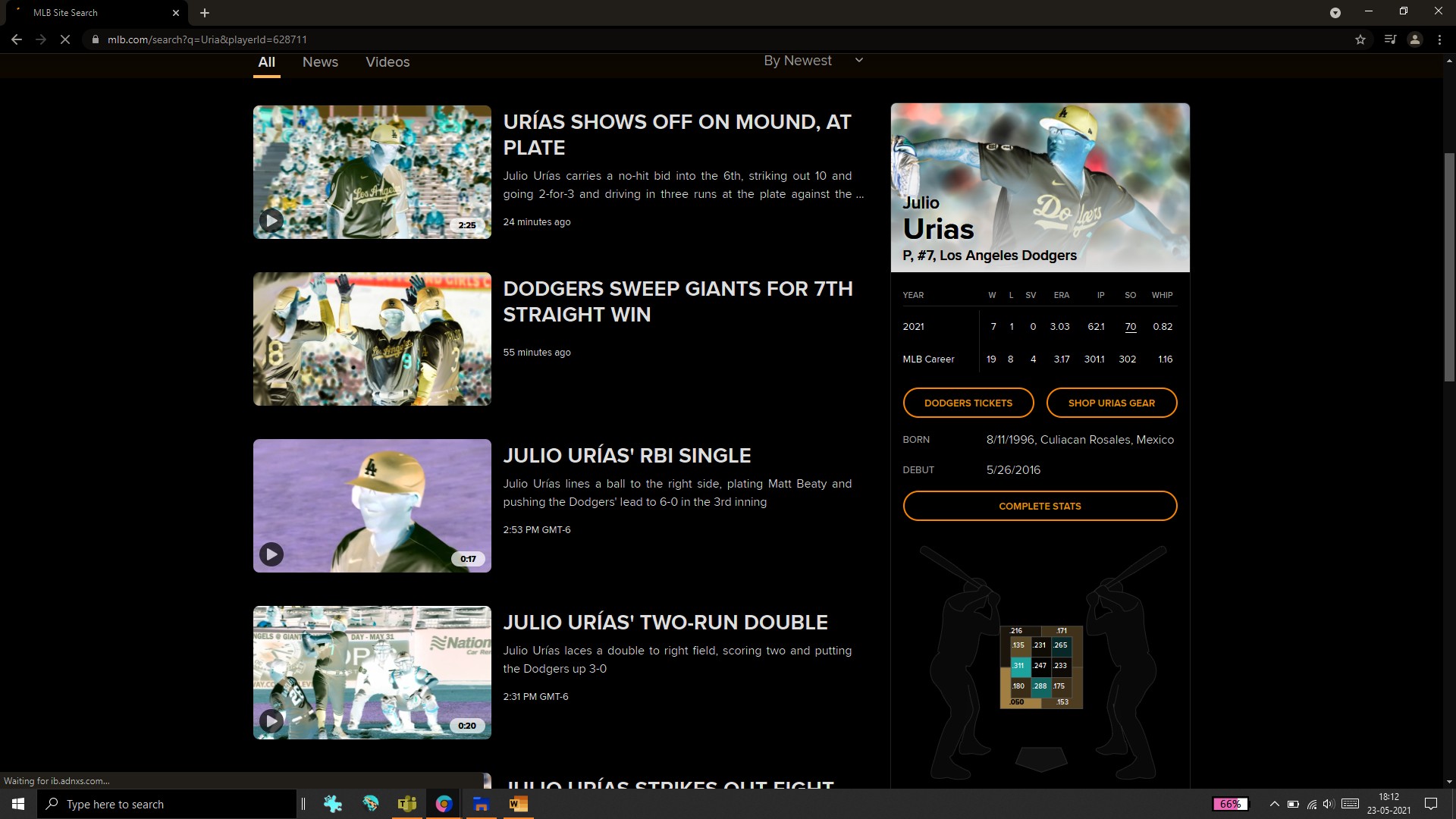Screen dimensions: 1456x819
Task: Open the Chrome three-dot menu
Action: [x=1439, y=39]
